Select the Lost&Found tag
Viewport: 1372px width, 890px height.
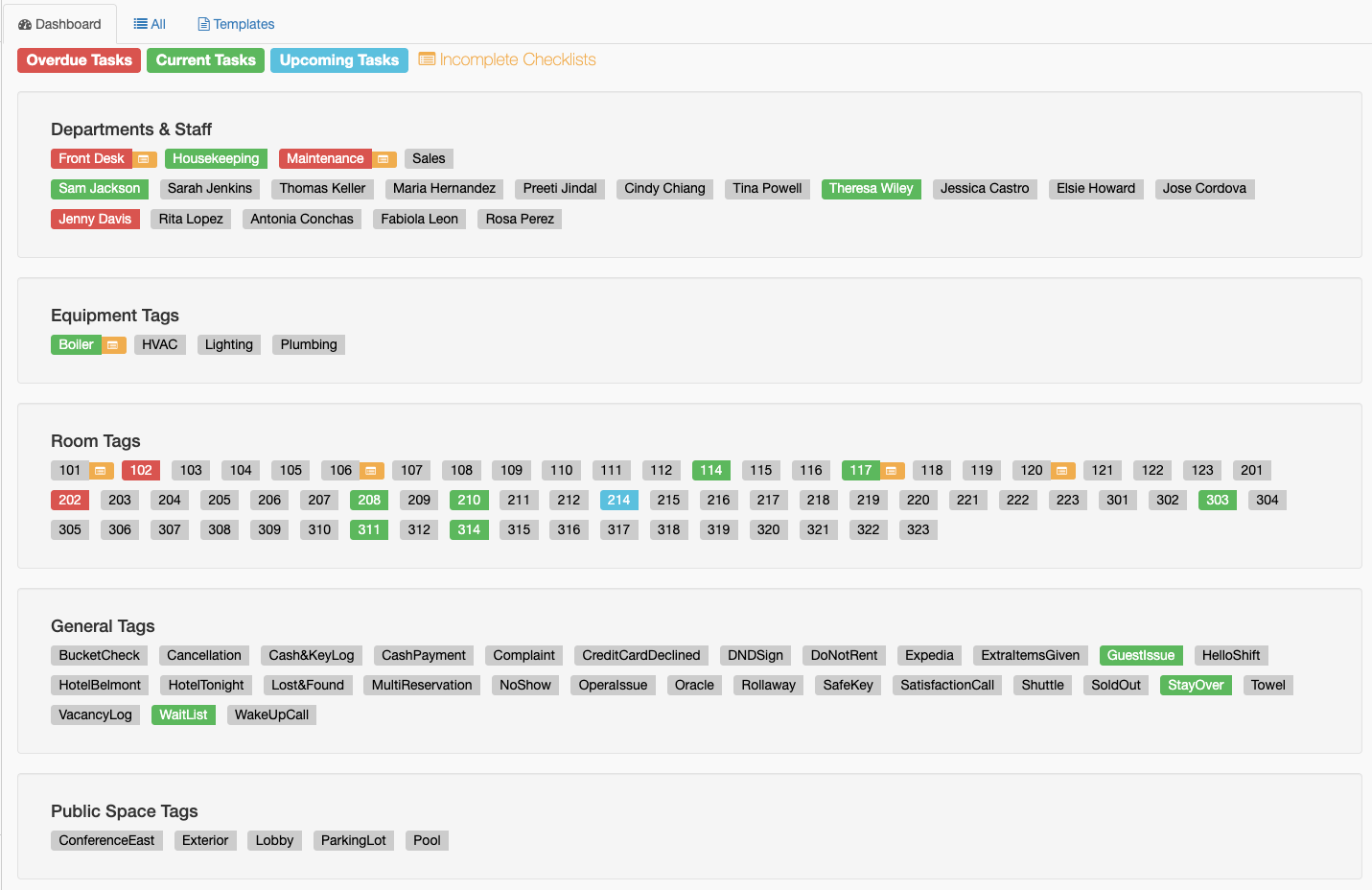pyautogui.click(x=308, y=686)
